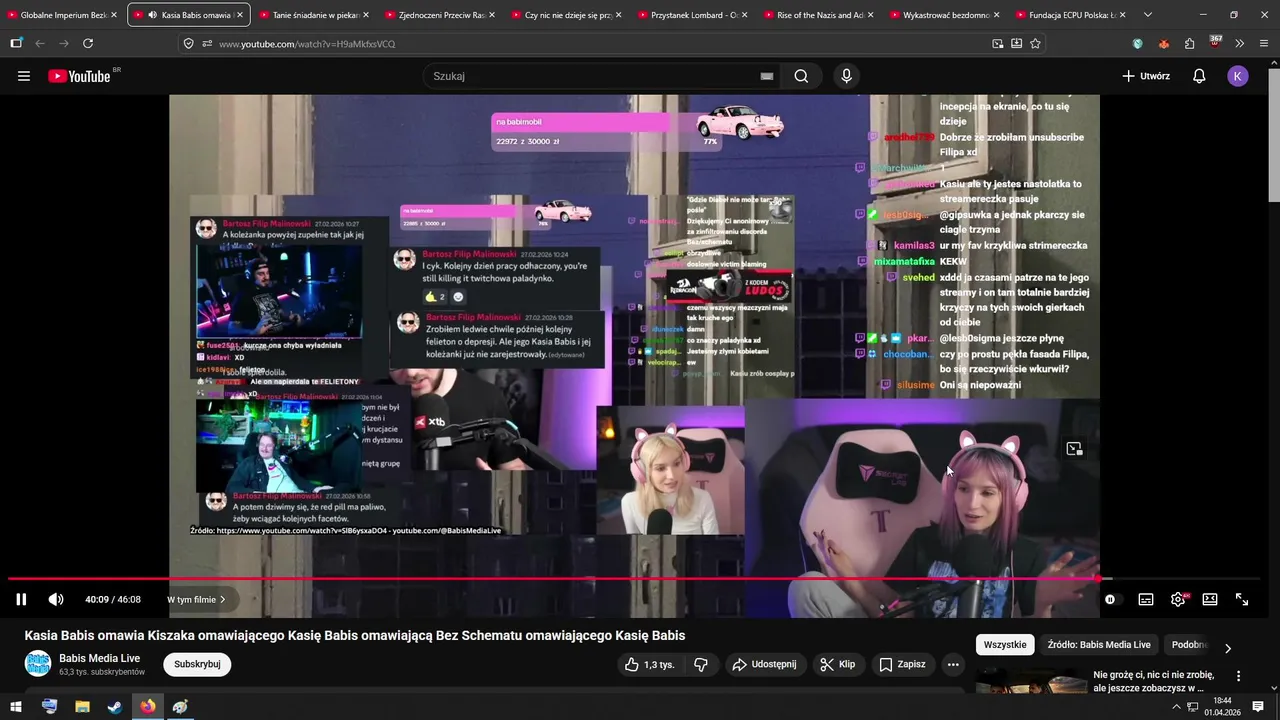Click the Utwórz create button
The width and height of the screenshot is (1280, 720).
pyautogui.click(x=1146, y=76)
